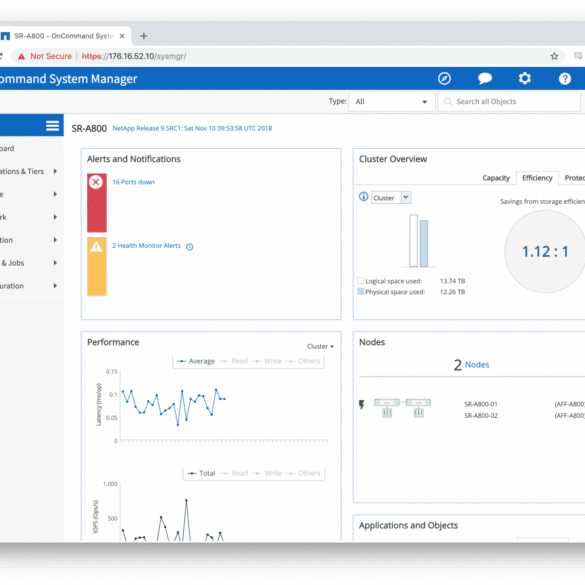Click the info icon beside Cluster dropdown
The image size is (585, 585).
coord(363,197)
